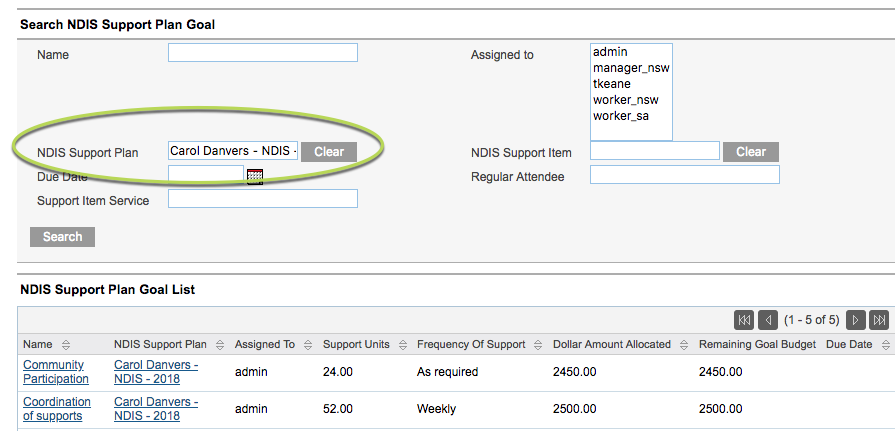Image resolution: width=895 pixels, height=431 pixels.
Task: Sort by Assigned To column arrows
Action: tap(308, 345)
